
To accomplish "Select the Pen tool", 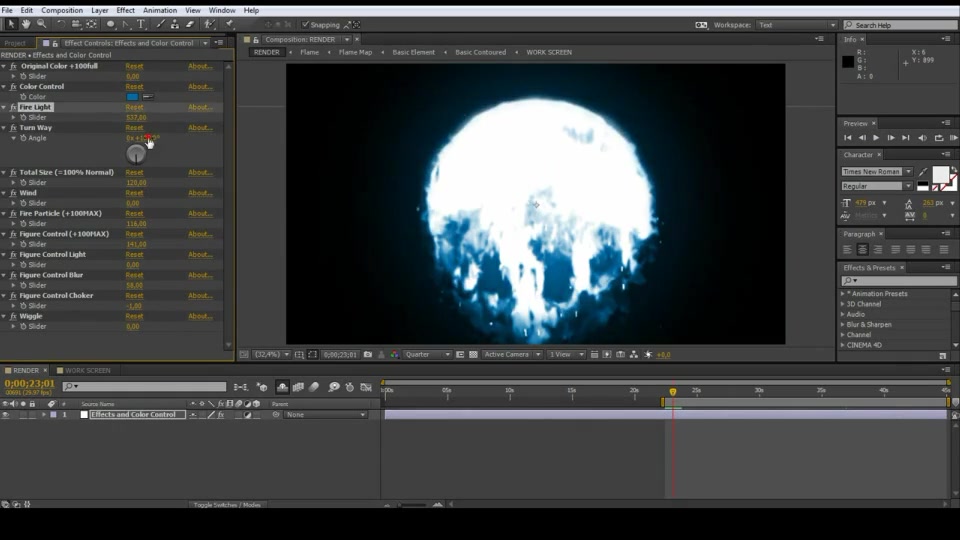I will (126, 24).
